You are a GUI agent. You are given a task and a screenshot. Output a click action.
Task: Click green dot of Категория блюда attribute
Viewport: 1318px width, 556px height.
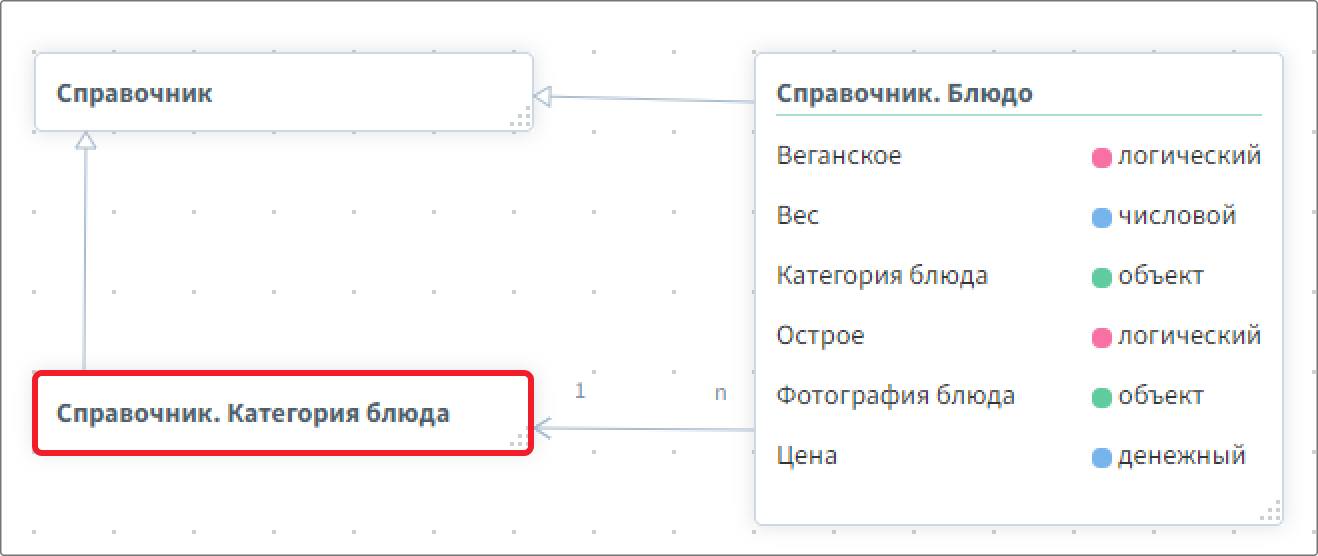[x=1102, y=277]
